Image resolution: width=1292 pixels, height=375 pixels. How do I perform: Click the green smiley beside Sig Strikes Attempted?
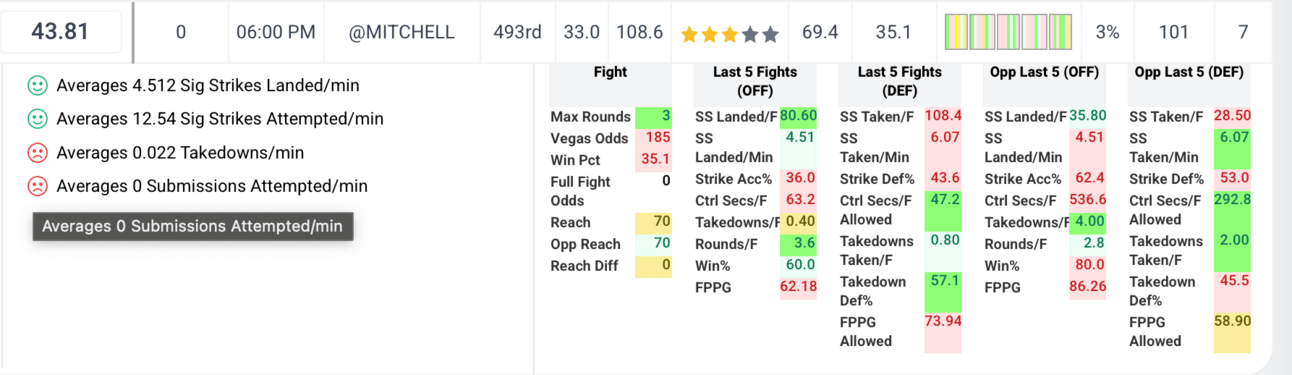click(37, 119)
